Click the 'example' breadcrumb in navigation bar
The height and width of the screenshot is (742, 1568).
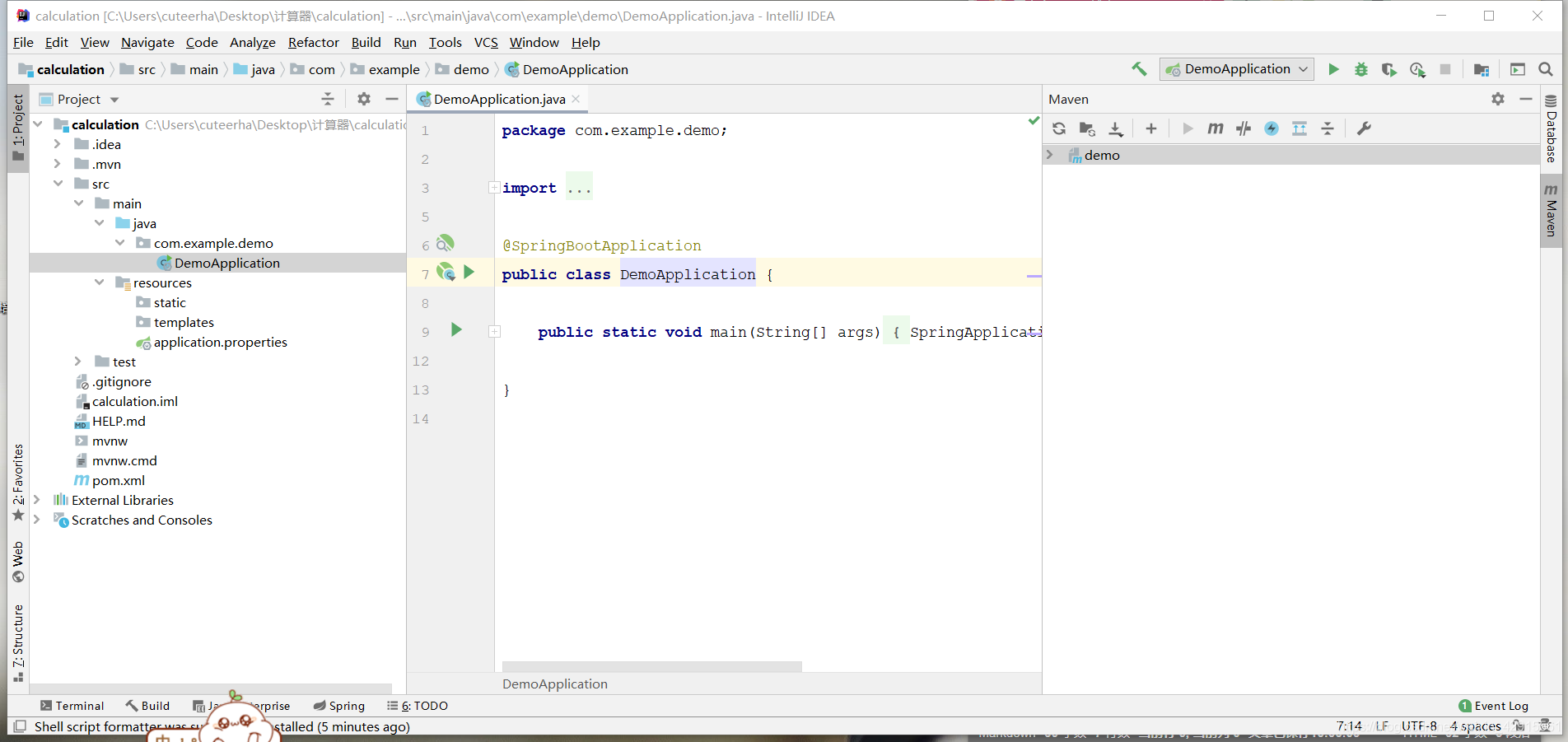(385, 69)
